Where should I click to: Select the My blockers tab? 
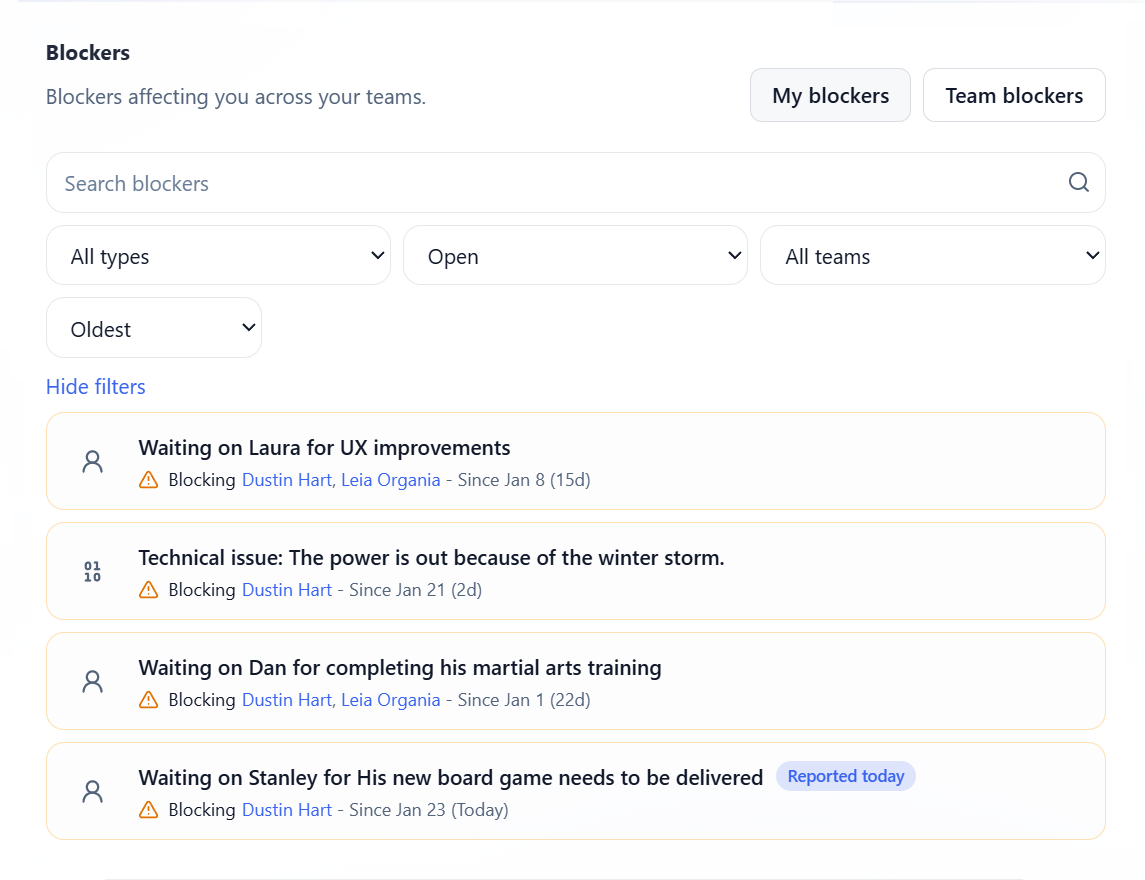tap(830, 95)
